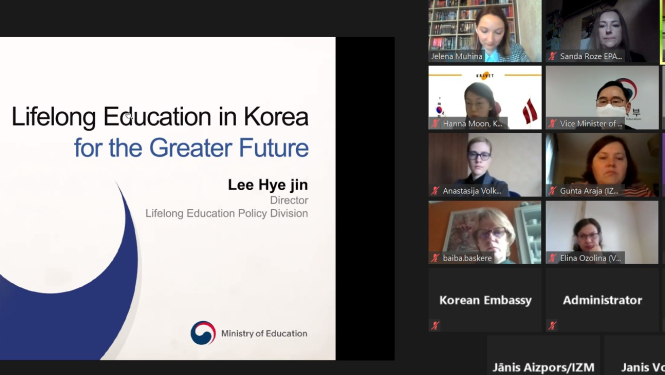Click Hanna Moon muted microphone icon
665x375 pixels.
[x=435, y=123]
